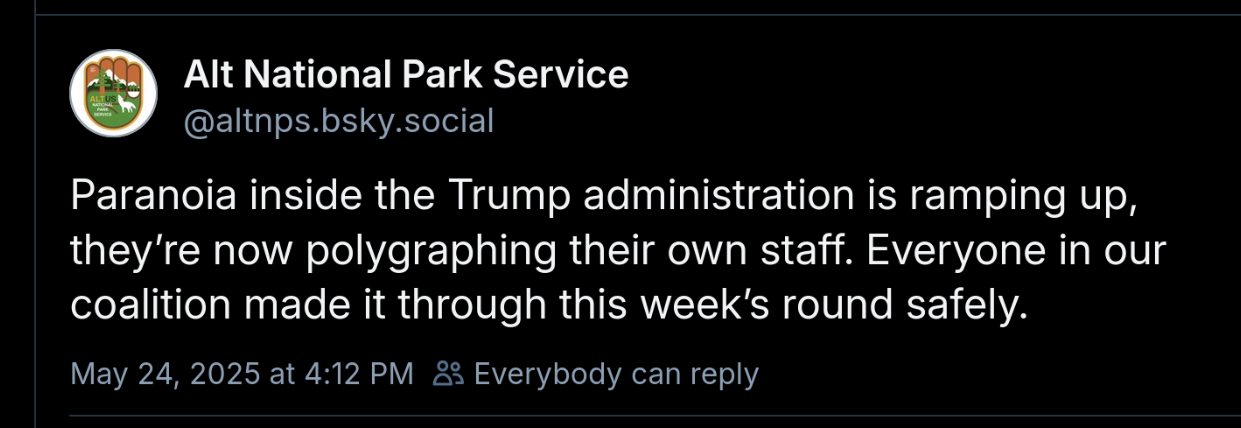This screenshot has width=1241, height=428.
Task: Open the Alt National Park Service avatar
Action: [x=114, y=94]
